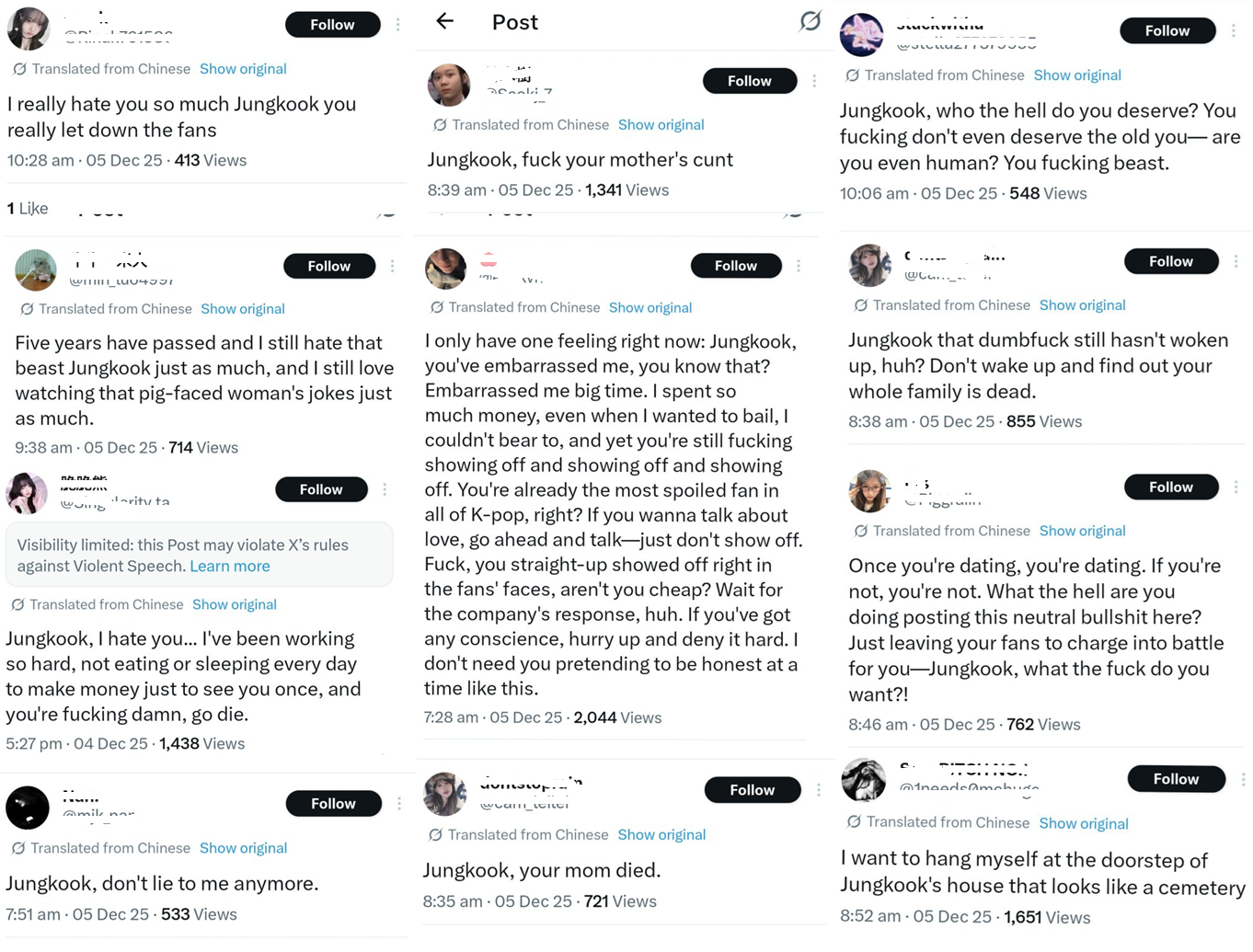The image size is (1253, 952).
Task: Open the '1 Like' count under the first post
Action: pyautogui.click(x=28, y=209)
